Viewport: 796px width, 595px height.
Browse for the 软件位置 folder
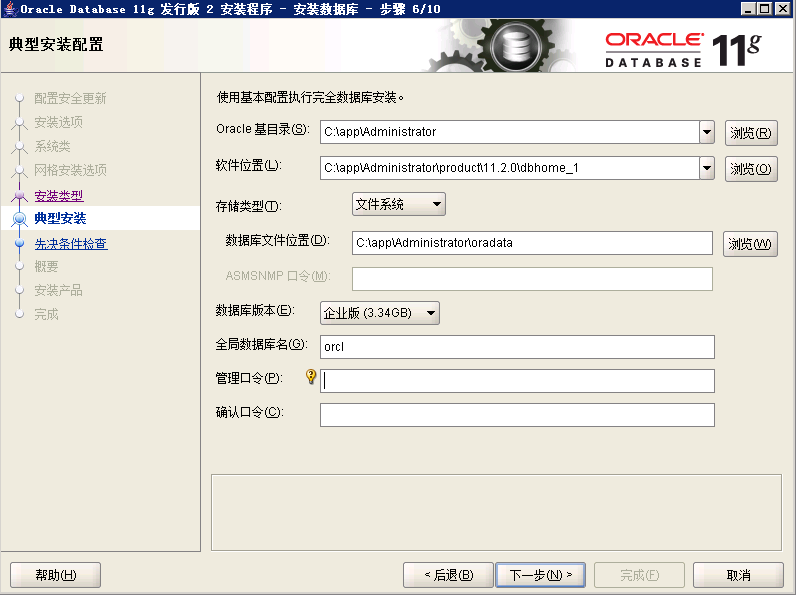coord(750,169)
